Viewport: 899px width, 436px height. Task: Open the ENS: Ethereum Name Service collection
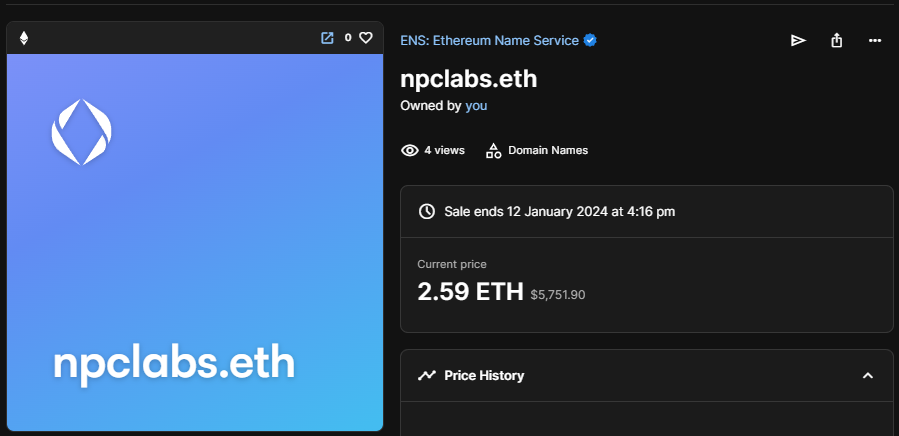pyautogui.click(x=490, y=40)
